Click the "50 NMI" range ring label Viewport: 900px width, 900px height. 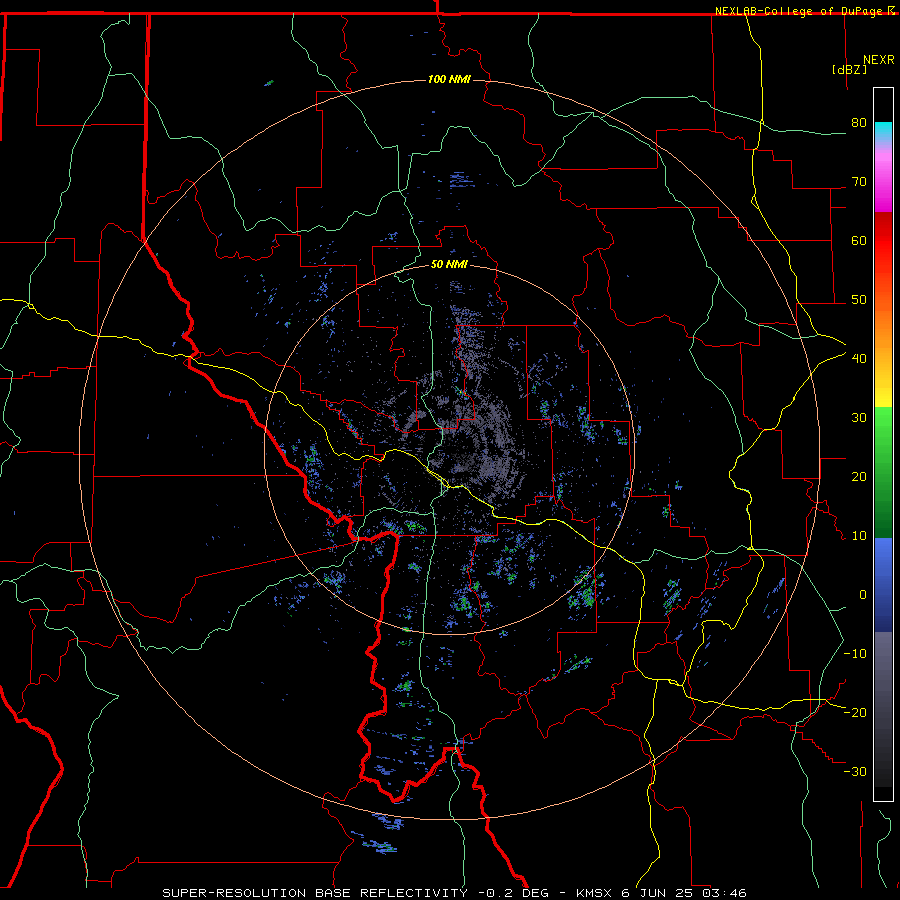[x=449, y=264]
